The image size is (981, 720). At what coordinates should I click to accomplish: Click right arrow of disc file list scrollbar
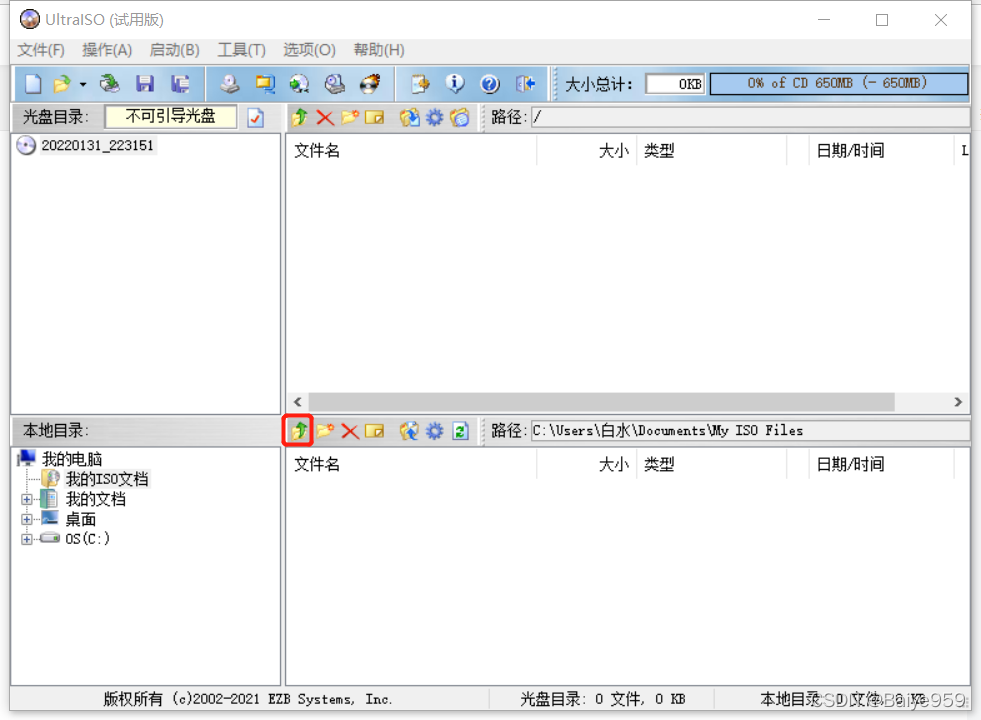pyautogui.click(x=958, y=402)
